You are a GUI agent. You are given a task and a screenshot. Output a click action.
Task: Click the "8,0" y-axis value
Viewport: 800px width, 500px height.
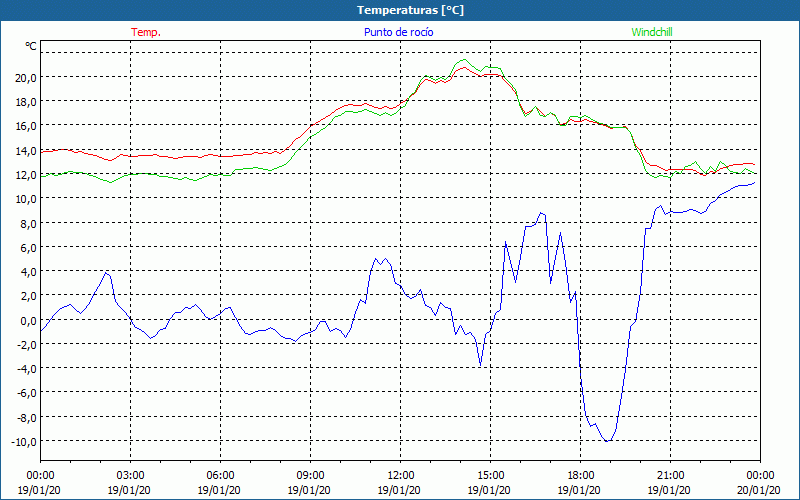click(29, 223)
